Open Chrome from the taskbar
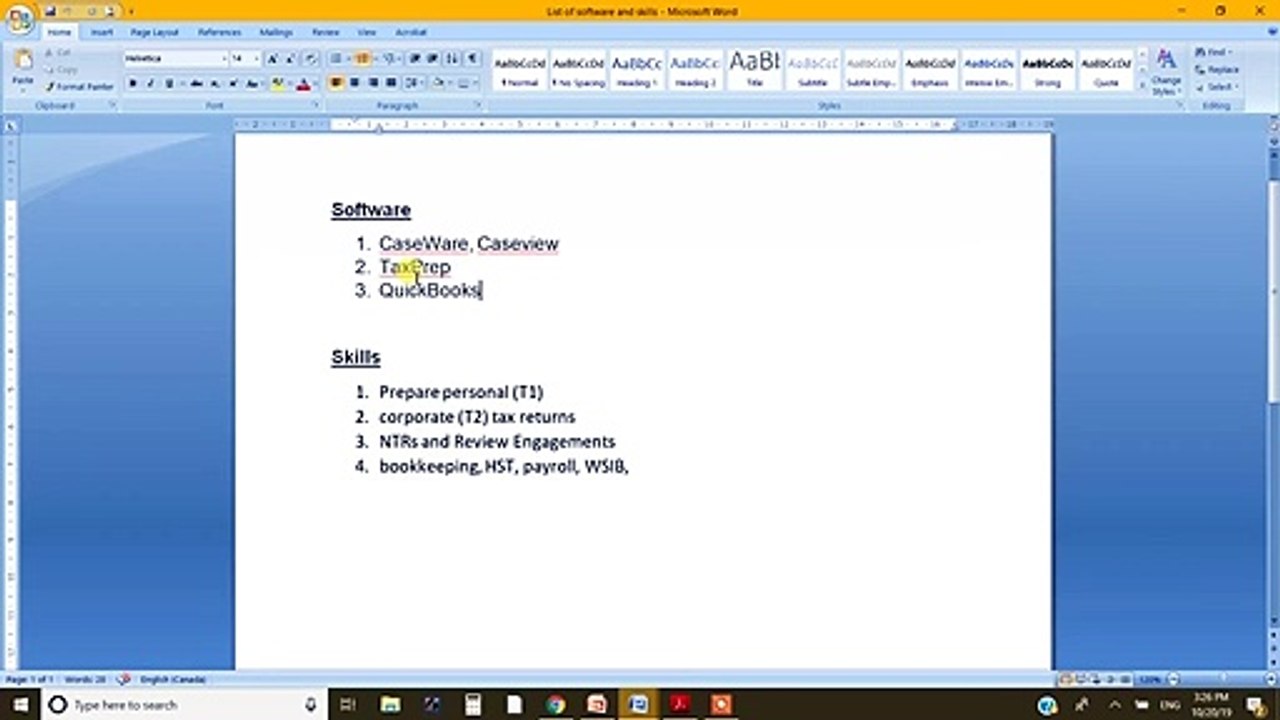Screen dimensions: 1280x720 pos(556,705)
